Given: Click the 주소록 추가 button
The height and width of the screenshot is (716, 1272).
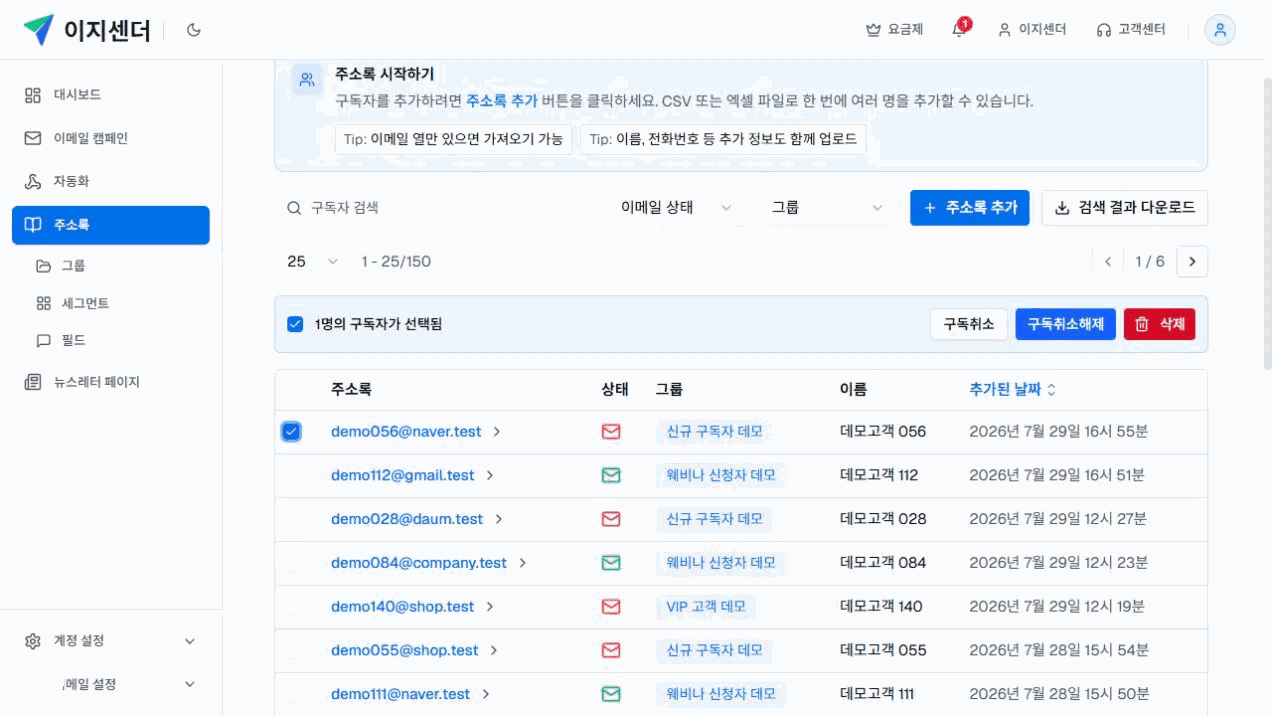Looking at the screenshot, I should (969, 208).
